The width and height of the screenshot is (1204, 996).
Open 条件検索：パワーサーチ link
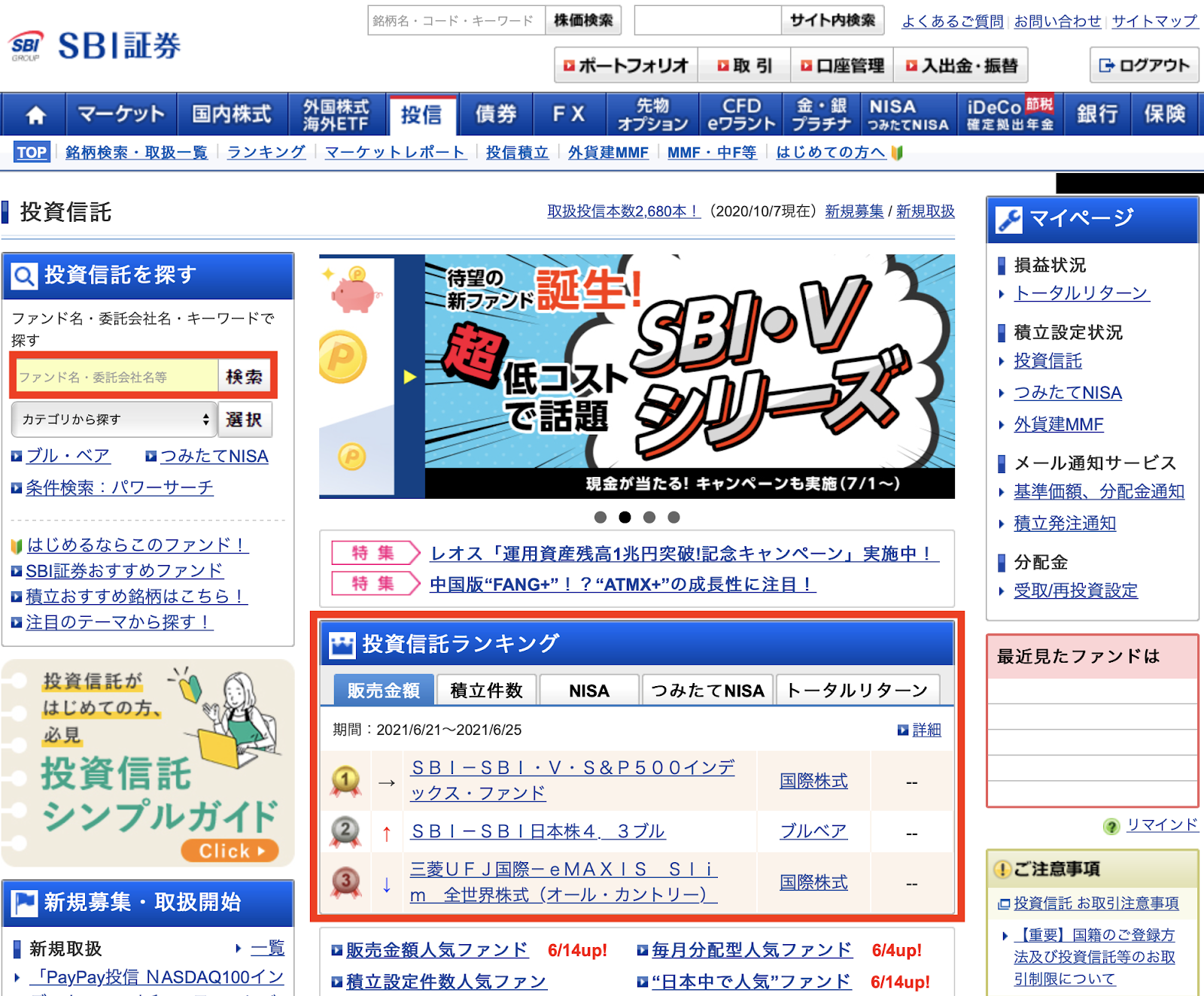120,487
